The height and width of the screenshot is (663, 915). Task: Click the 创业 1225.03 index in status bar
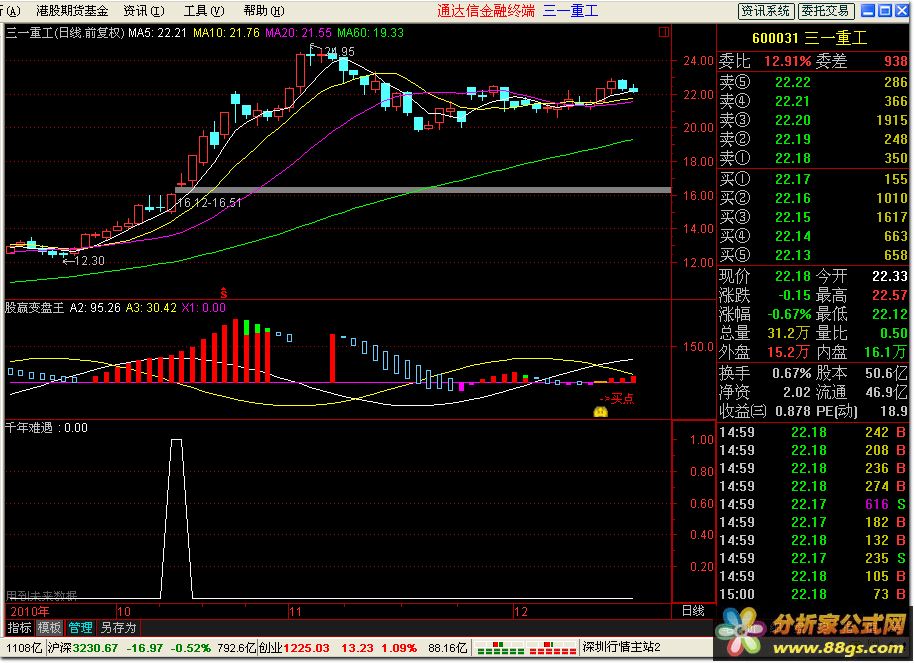coord(294,648)
